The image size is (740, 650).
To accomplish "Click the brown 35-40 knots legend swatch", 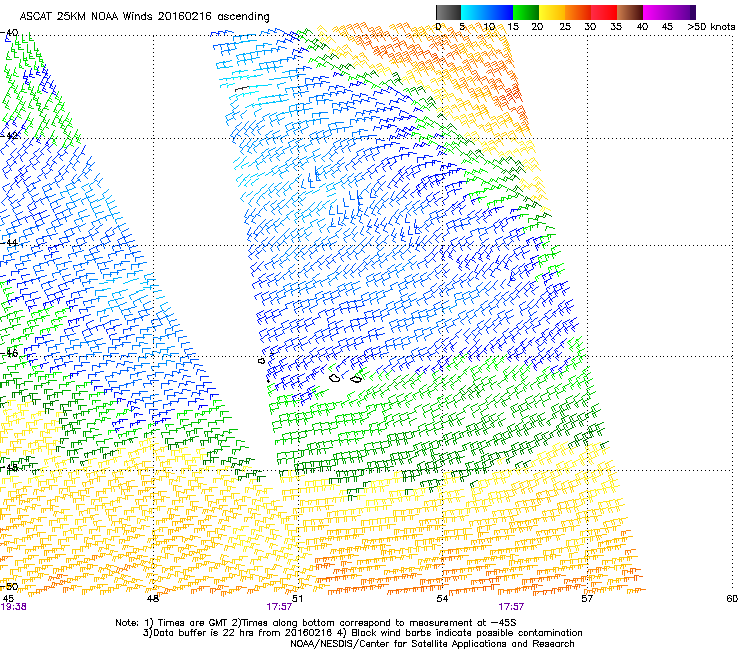I will 630,12.
